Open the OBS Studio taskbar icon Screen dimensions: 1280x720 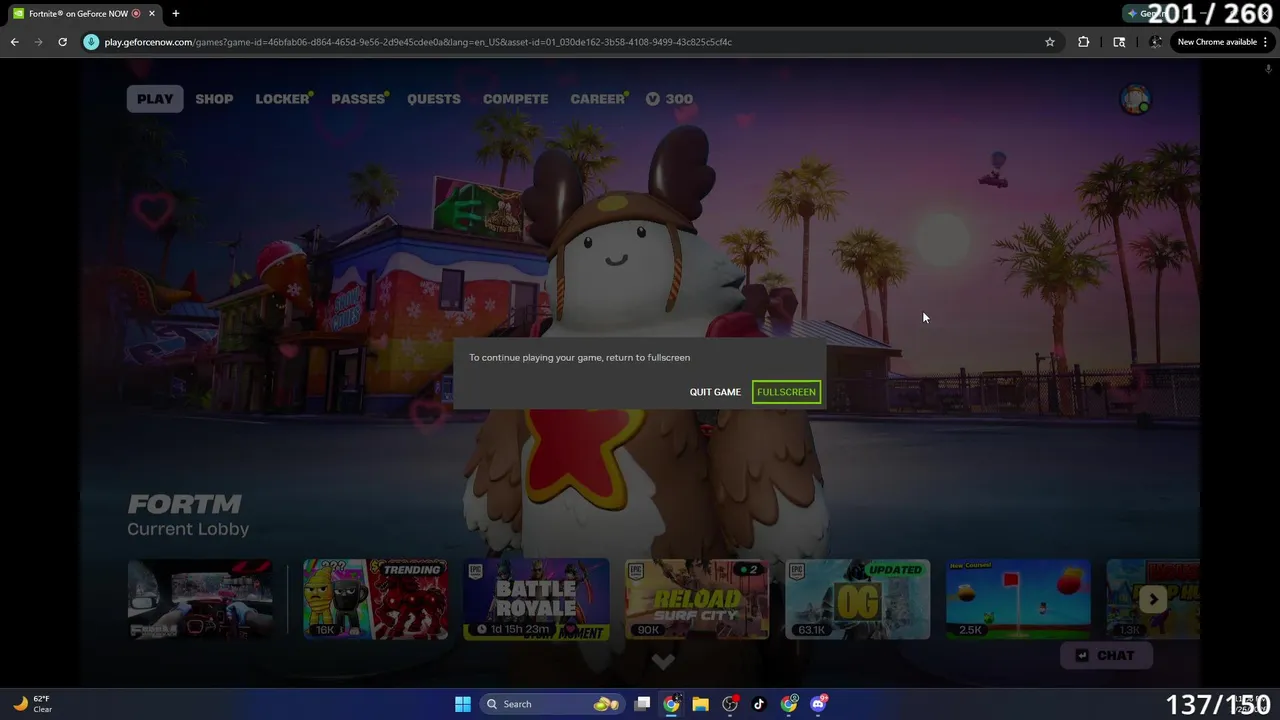730,704
